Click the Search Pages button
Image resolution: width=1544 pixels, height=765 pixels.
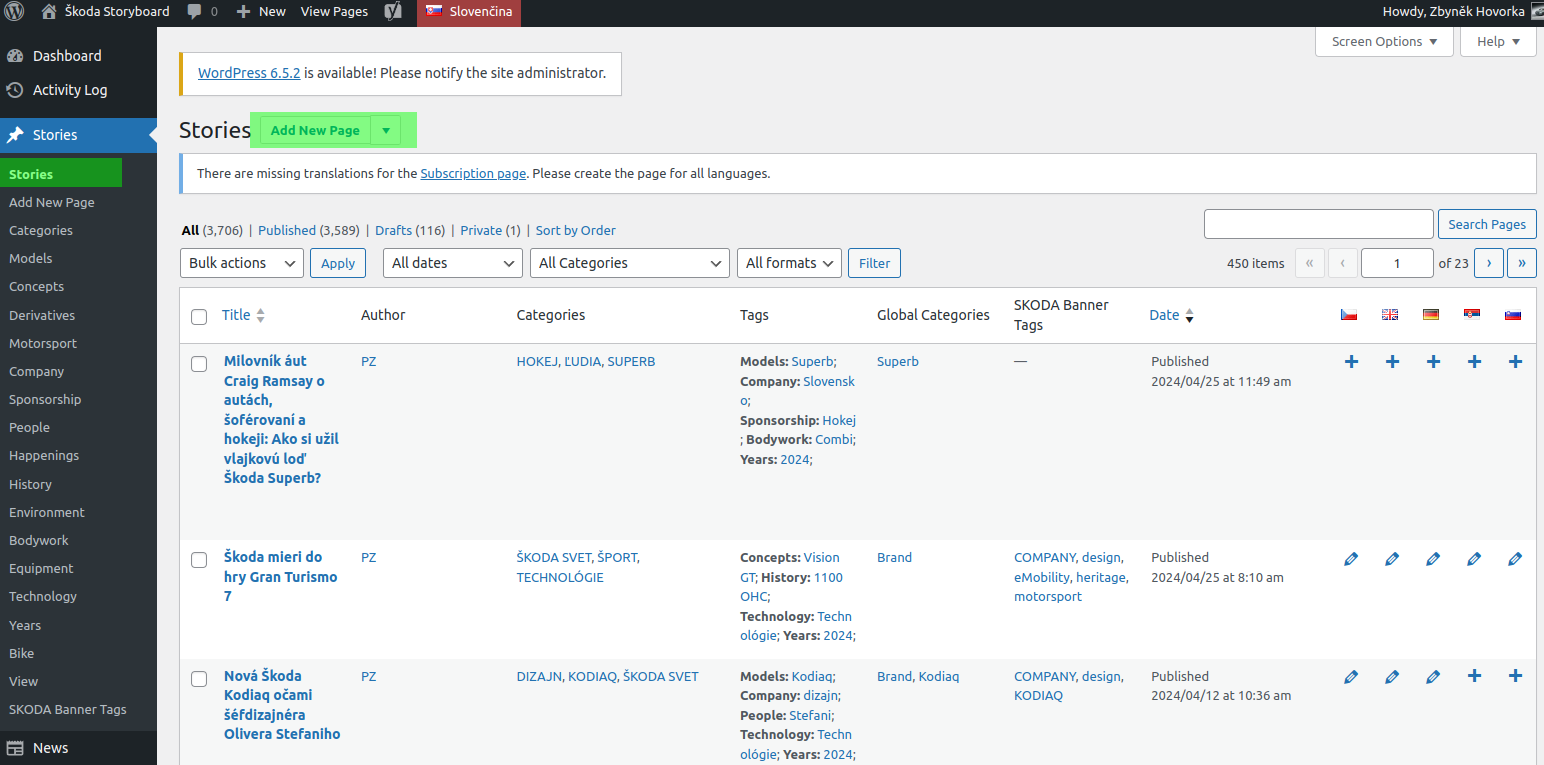click(1487, 224)
